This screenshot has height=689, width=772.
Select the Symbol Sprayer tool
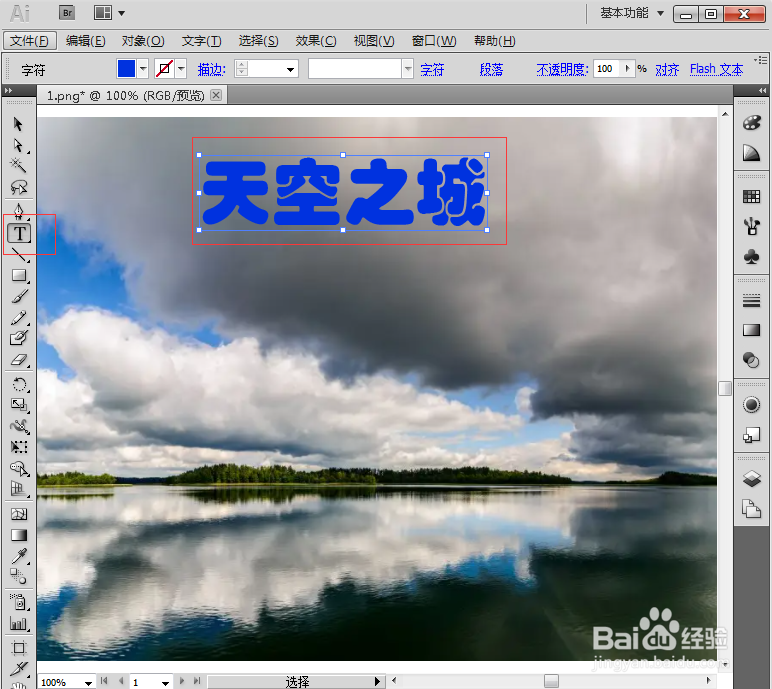pos(19,602)
